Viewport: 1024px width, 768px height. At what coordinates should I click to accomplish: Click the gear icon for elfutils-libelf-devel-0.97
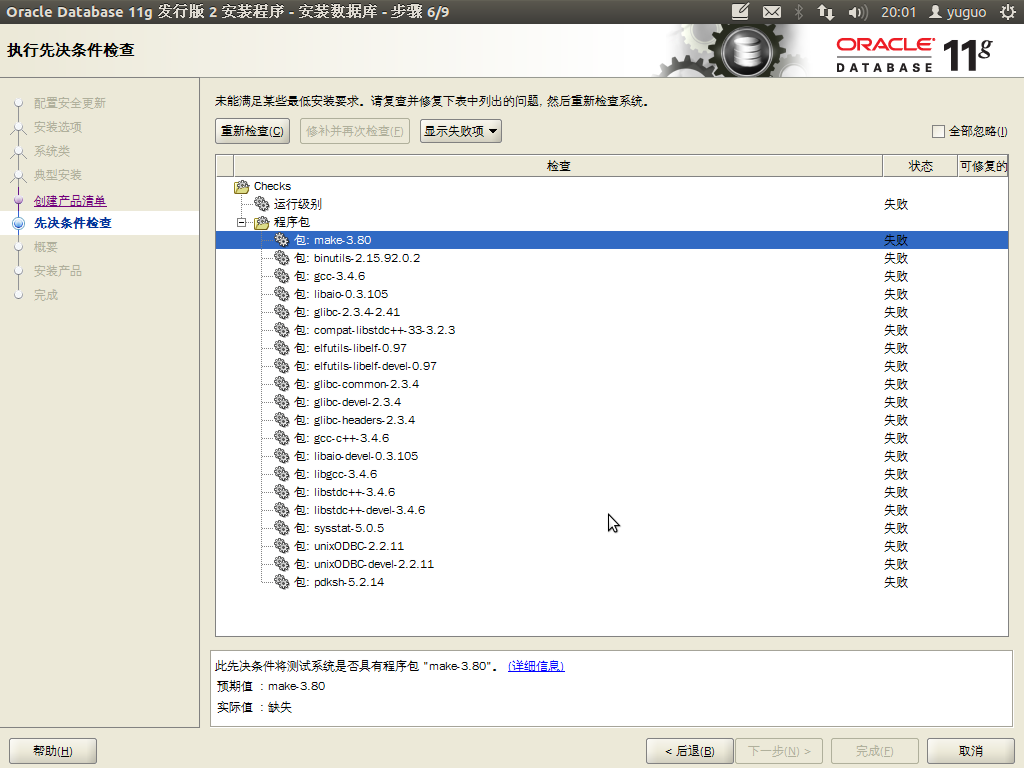pos(281,366)
